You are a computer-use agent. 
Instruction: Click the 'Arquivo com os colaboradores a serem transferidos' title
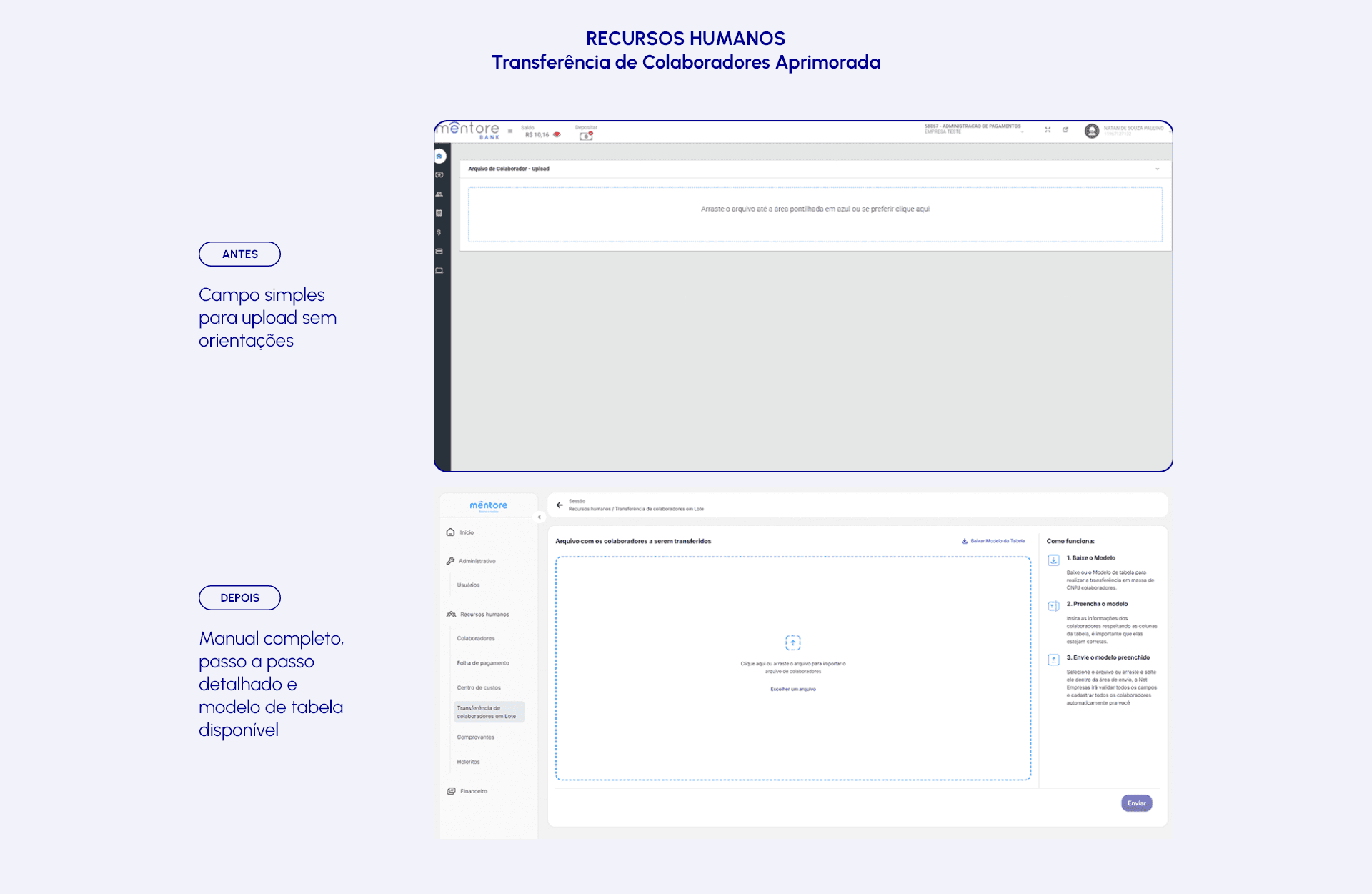[633, 541]
